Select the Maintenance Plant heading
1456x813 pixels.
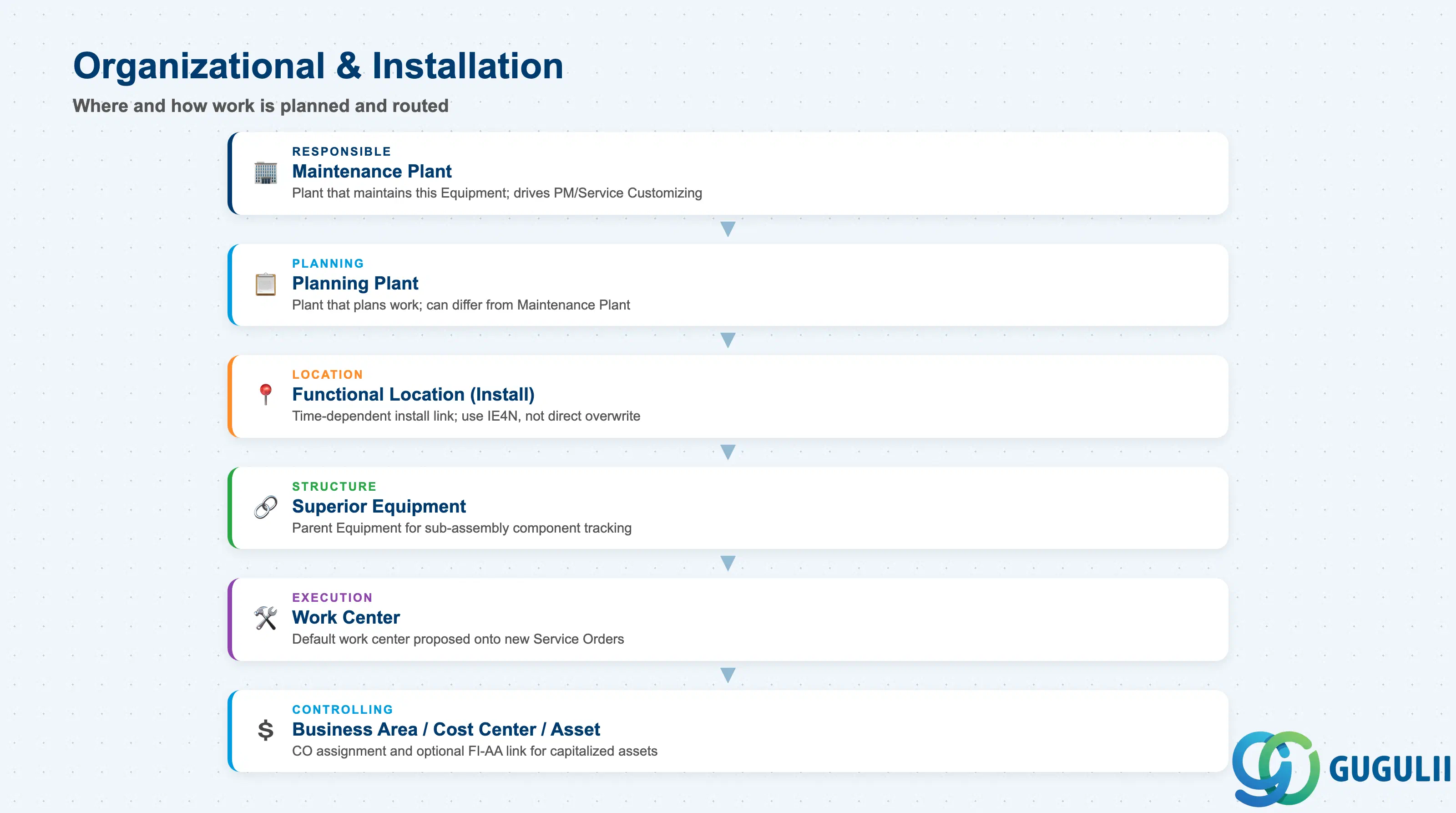click(x=372, y=171)
